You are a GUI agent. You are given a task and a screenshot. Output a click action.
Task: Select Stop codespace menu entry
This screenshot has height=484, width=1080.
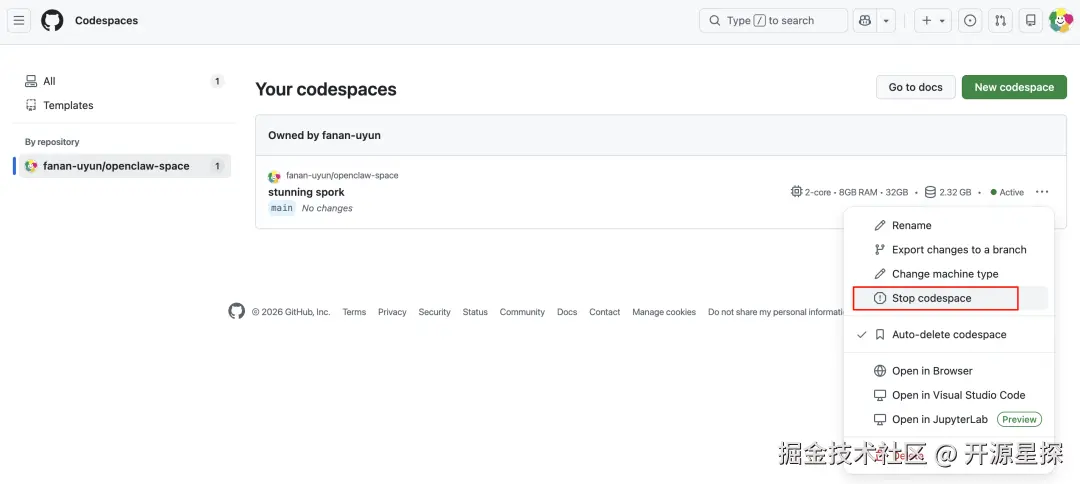point(931,298)
